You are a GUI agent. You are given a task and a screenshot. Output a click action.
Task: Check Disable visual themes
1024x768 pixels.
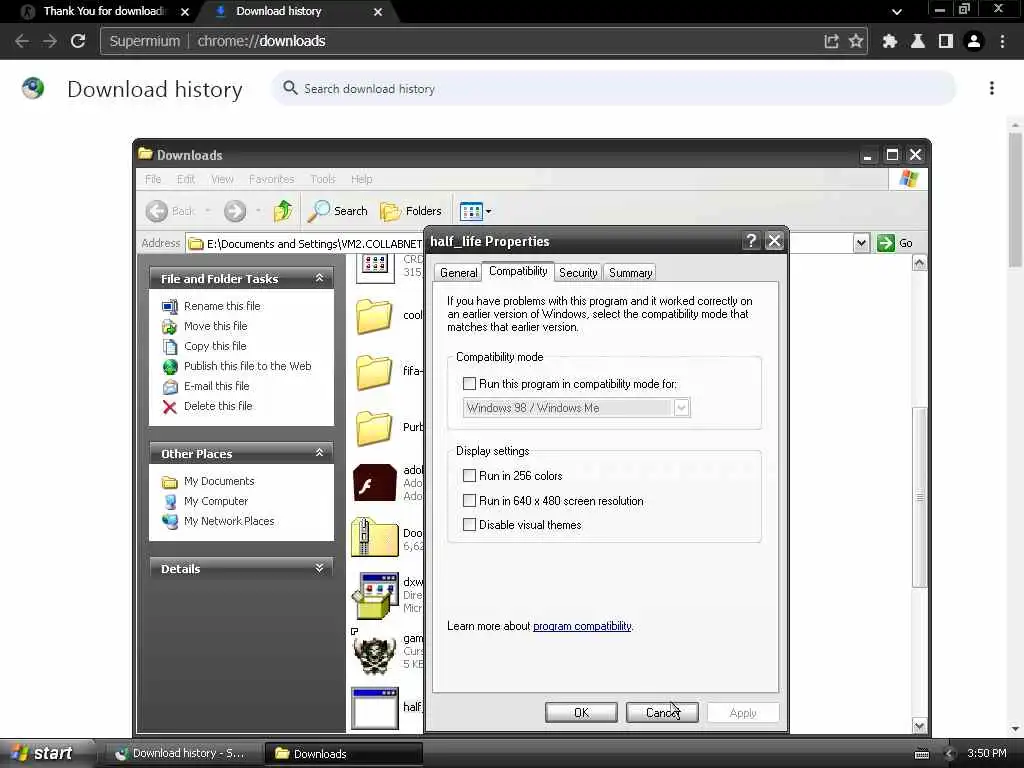pos(469,524)
